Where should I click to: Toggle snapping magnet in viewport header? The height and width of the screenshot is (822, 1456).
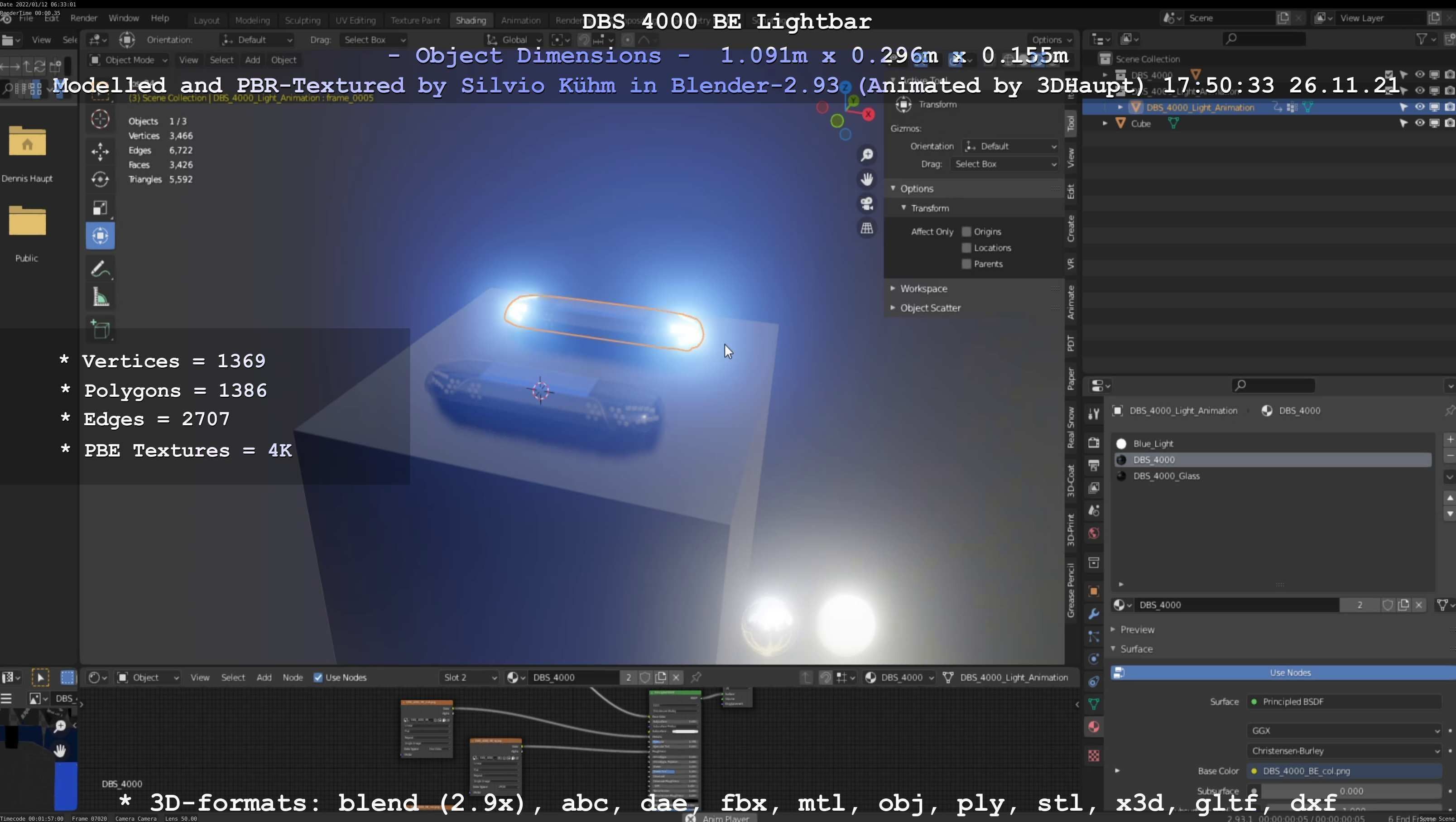click(x=584, y=39)
